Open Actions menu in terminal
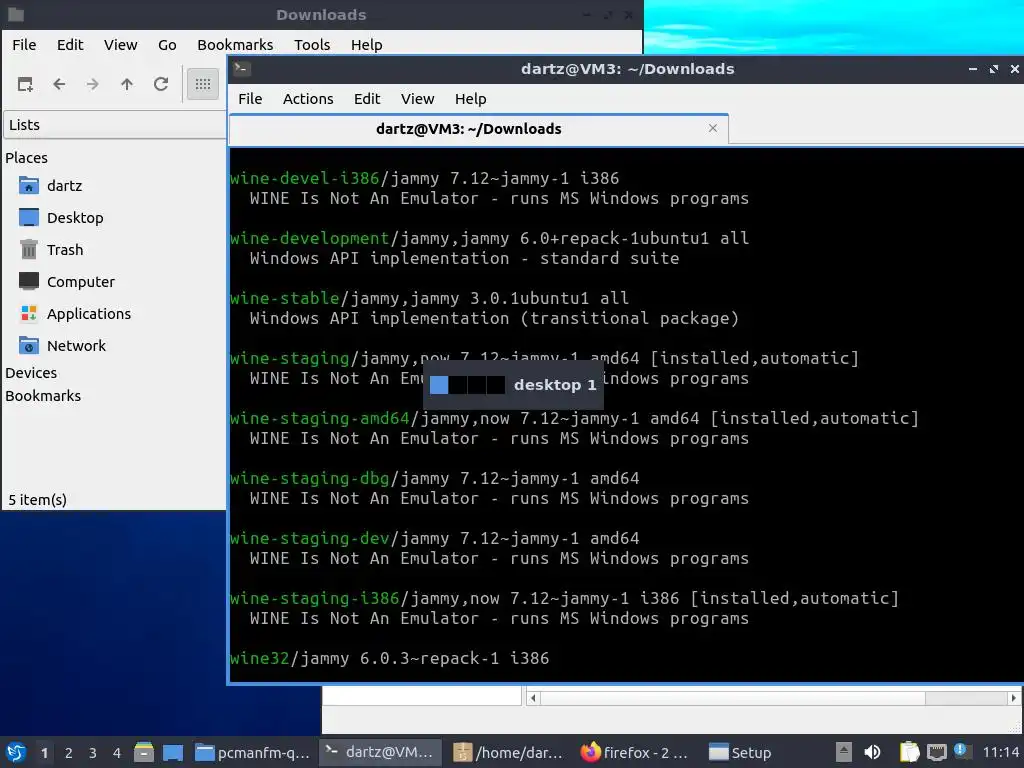The height and width of the screenshot is (768, 1024). pyautogui.click(x=308, y=99)
